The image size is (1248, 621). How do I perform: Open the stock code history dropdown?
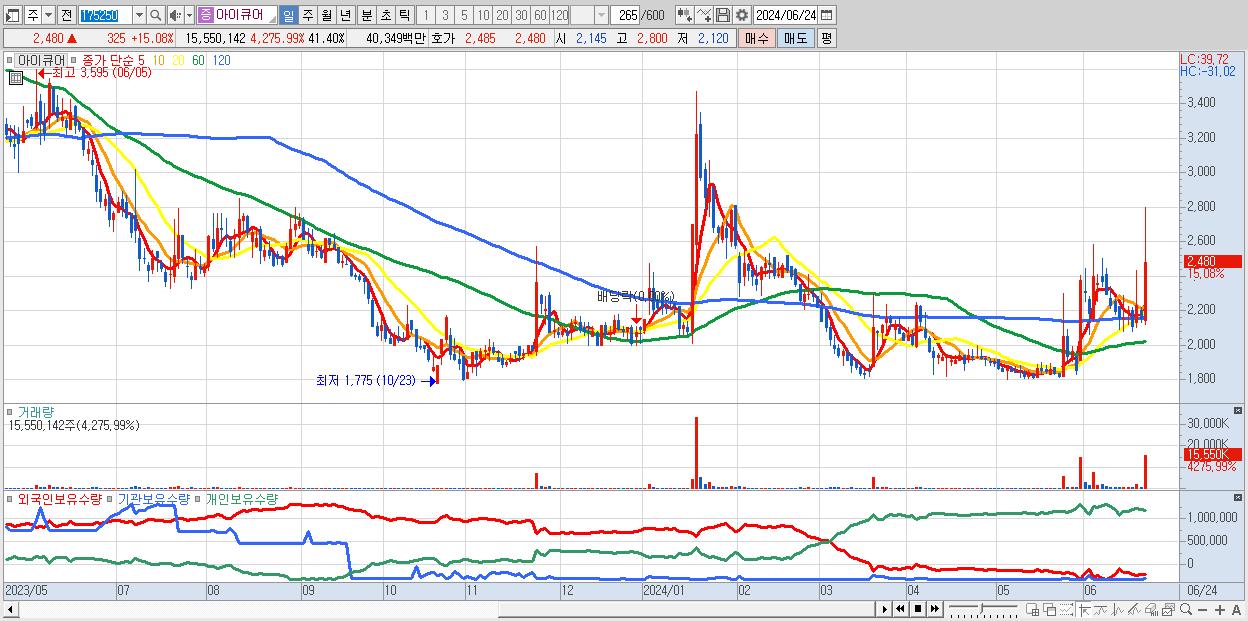click(139, 15)
